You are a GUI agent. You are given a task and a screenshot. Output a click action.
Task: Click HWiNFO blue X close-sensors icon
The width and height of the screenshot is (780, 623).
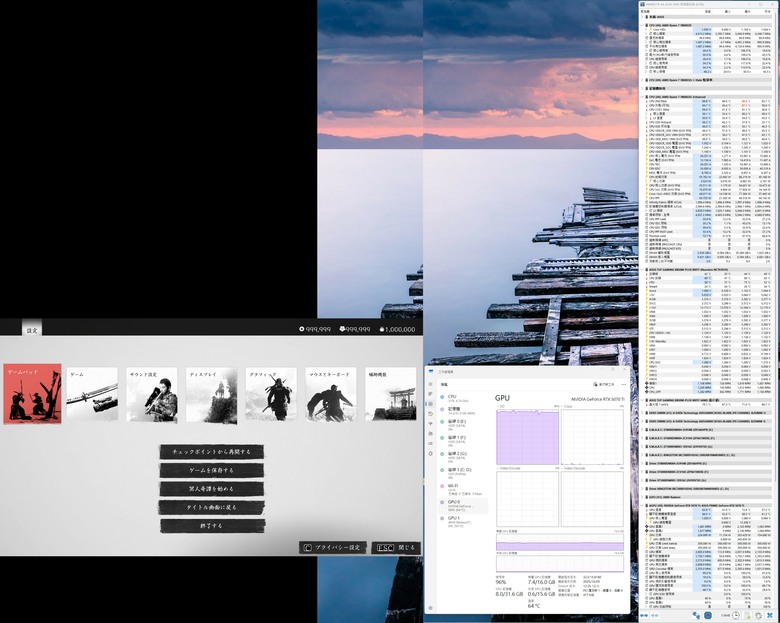(x=770, y=616)
